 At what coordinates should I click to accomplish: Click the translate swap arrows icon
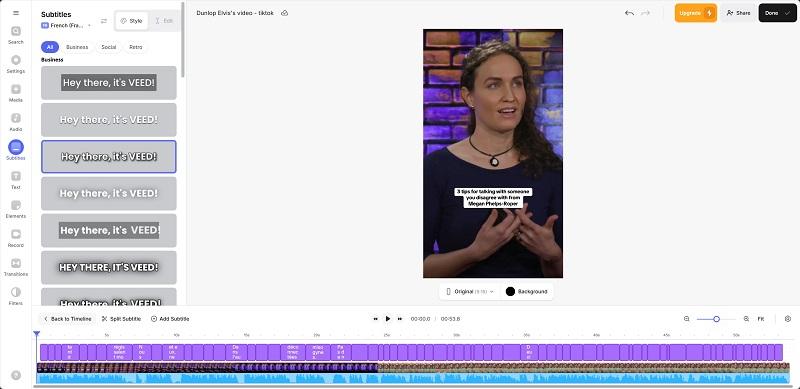click(104, 21)
